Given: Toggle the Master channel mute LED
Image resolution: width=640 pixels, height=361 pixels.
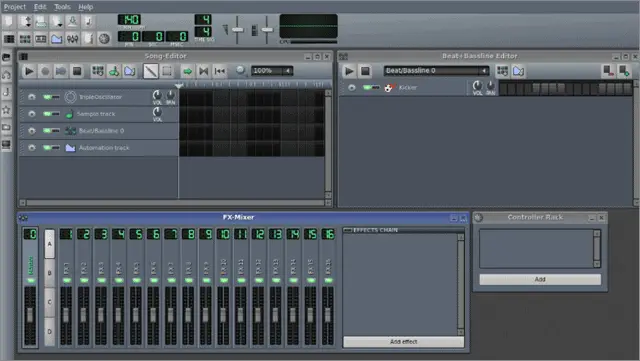Looking at the screenshot, I should [x=31, y=281].
